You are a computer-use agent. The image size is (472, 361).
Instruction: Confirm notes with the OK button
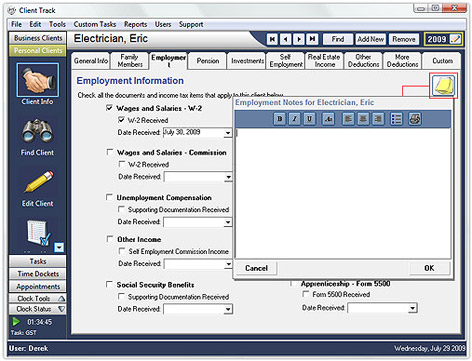429,268
